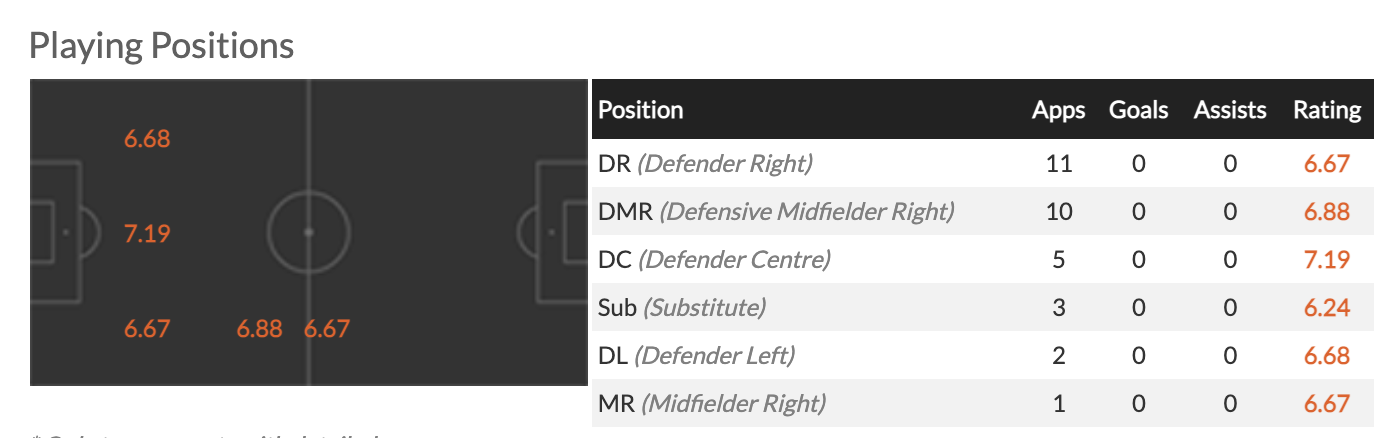This screenshot has height=438, width=1378.
Task: Click the 6.24 rating in Sub row
Action: click(1327, 308)
